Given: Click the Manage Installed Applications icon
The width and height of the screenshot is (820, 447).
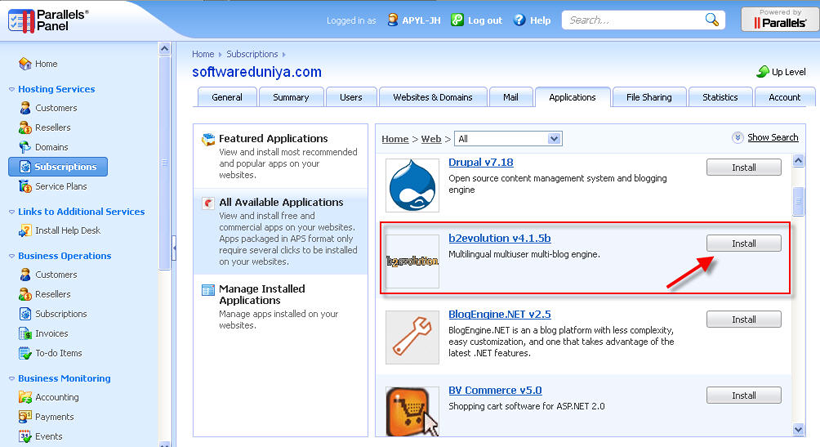Looking at the screenshot, I should (x=208, y=290).
